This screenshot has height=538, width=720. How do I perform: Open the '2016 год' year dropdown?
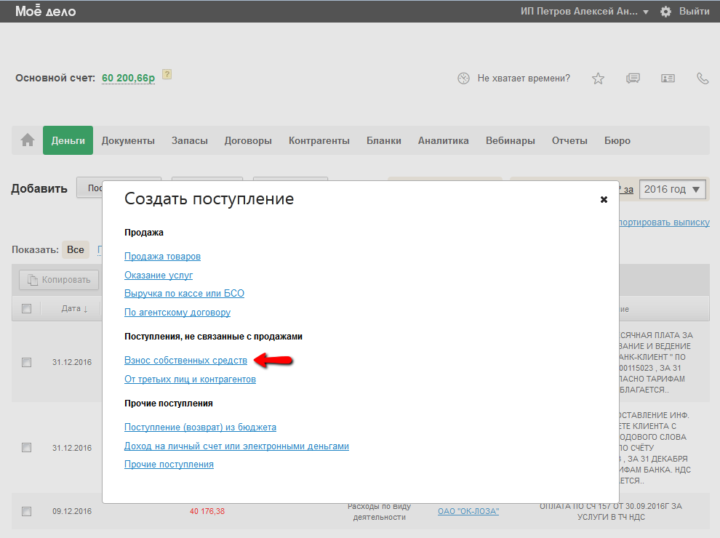click(672, 189)
